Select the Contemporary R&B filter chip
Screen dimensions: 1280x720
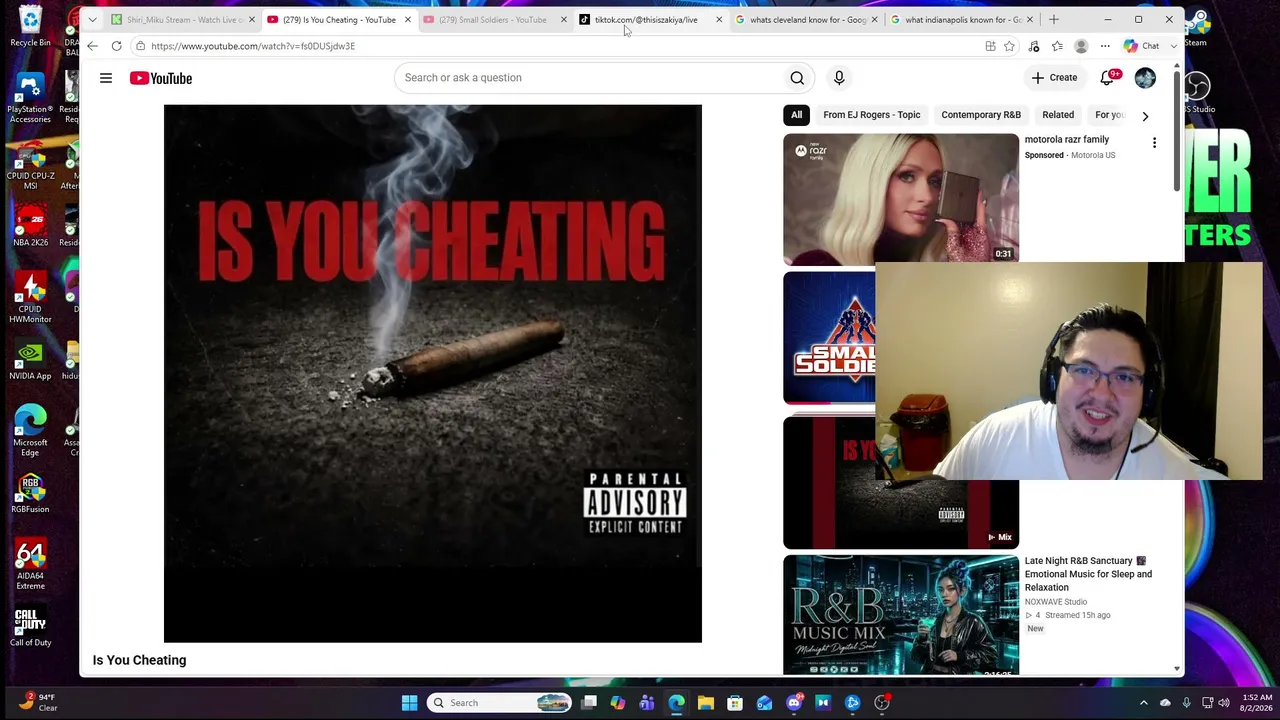(981, 115)
